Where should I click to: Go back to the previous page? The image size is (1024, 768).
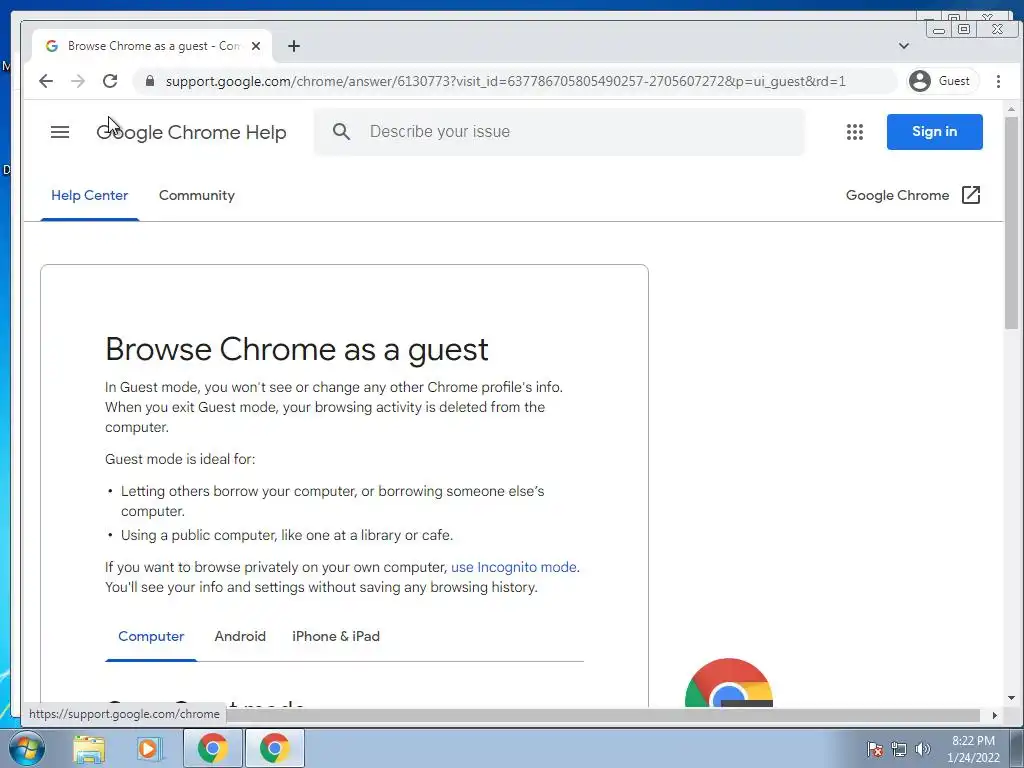[46, 81]
